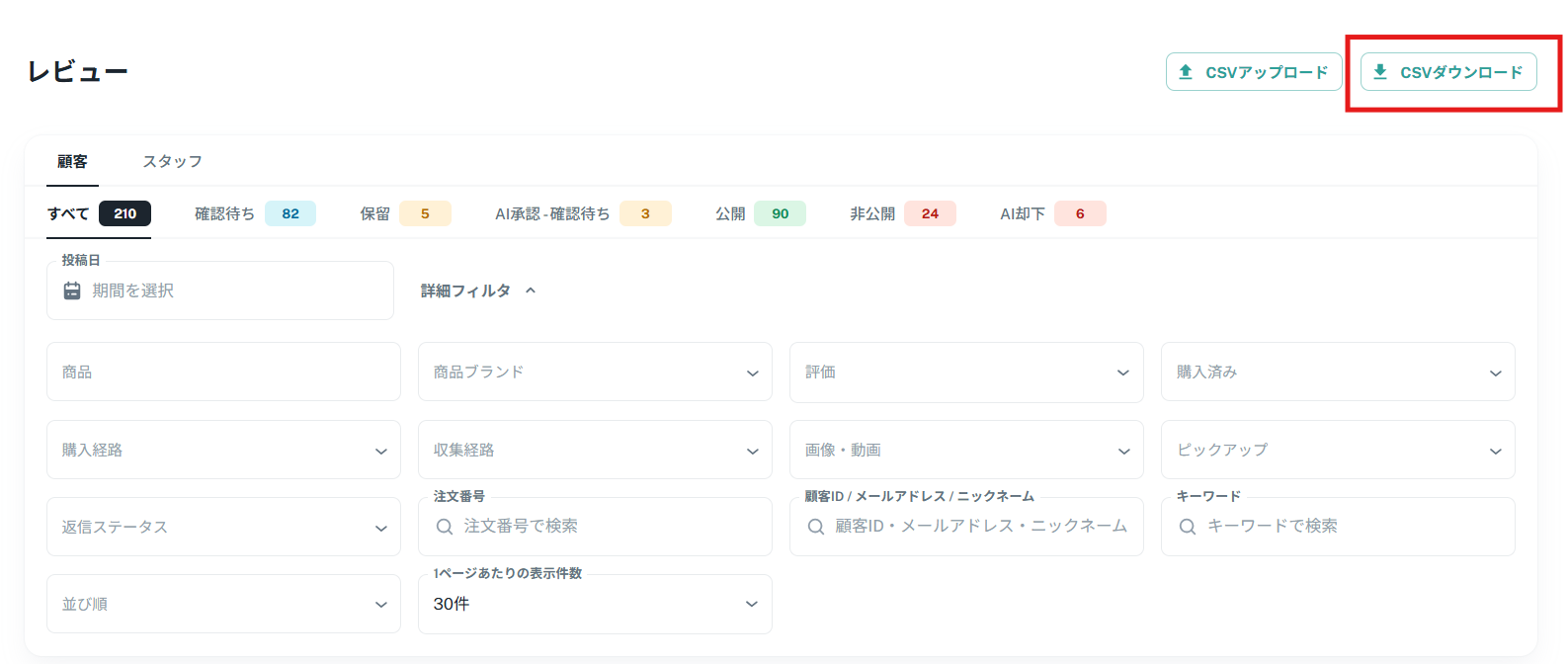This screenshot has height=664, width=1568.
Task: Switch to the 顧客 tab
Action: click(x=72, y=161)
